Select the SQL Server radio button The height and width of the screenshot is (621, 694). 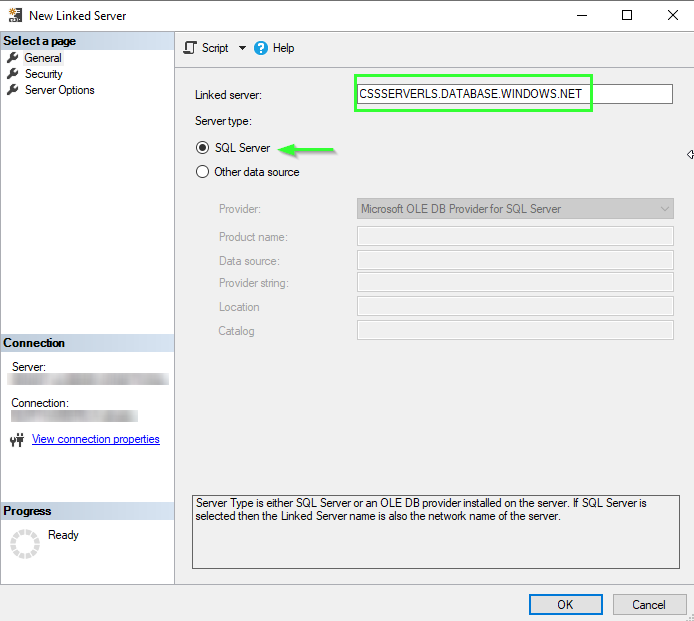[202, 148]
